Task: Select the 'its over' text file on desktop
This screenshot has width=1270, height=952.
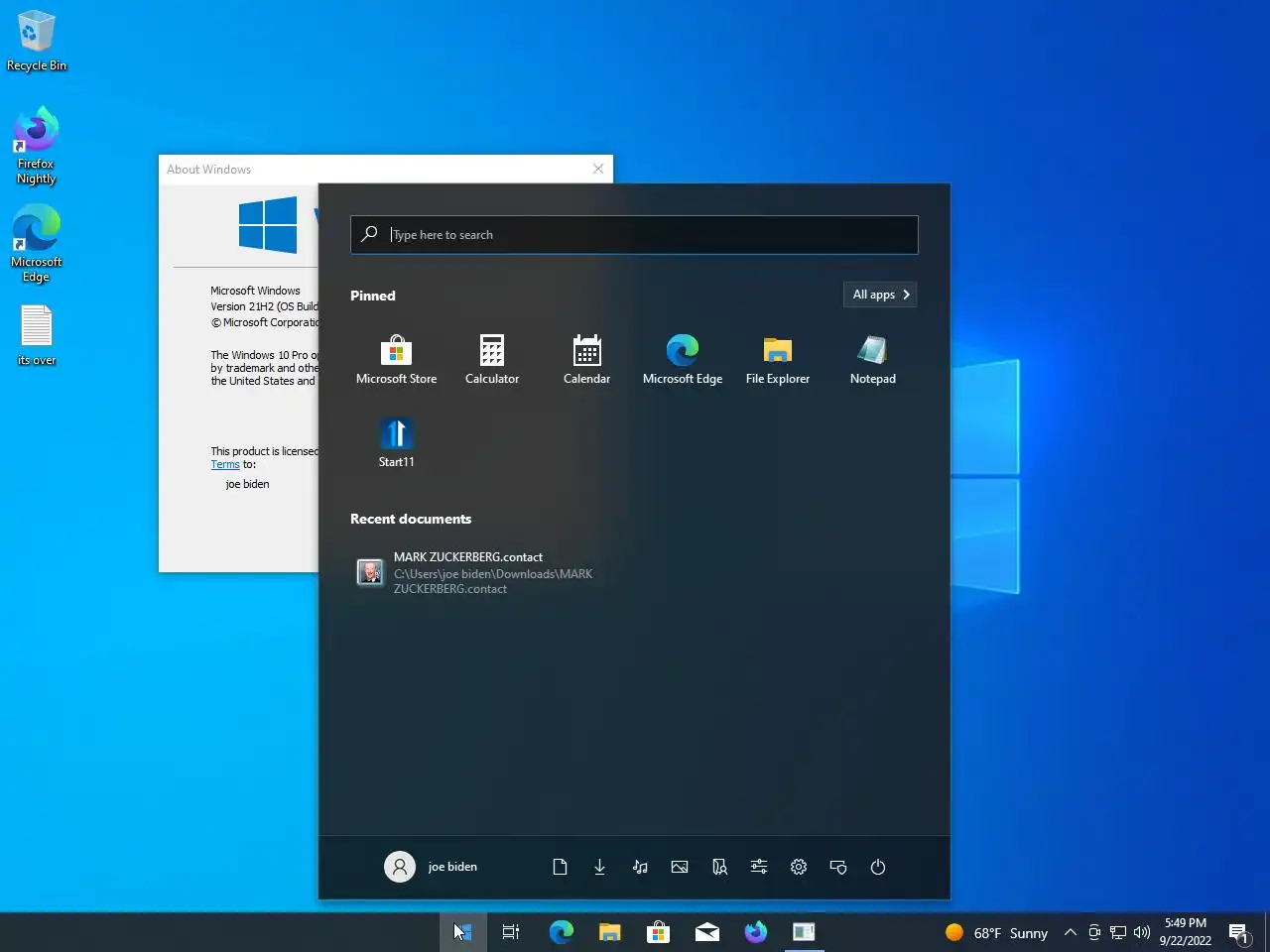Action: click(37, 335)
